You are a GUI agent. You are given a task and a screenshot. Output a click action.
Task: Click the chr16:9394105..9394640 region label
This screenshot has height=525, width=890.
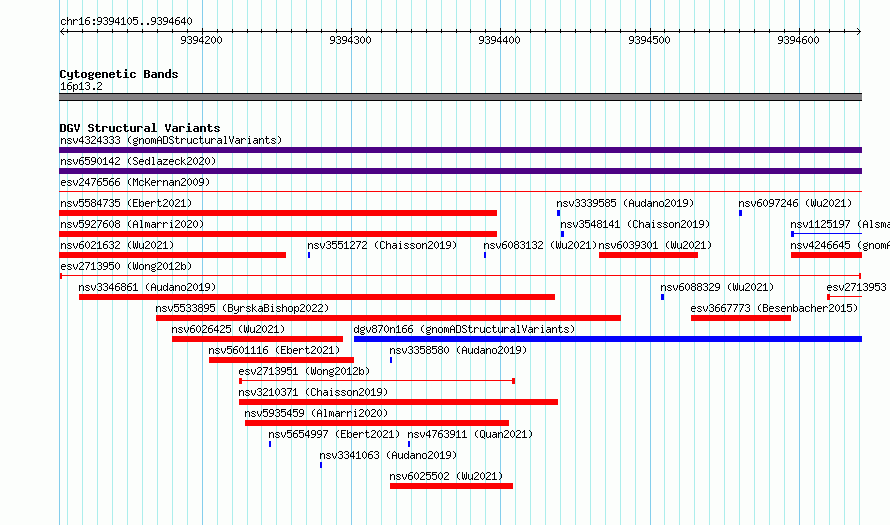(x=126, y=21)
